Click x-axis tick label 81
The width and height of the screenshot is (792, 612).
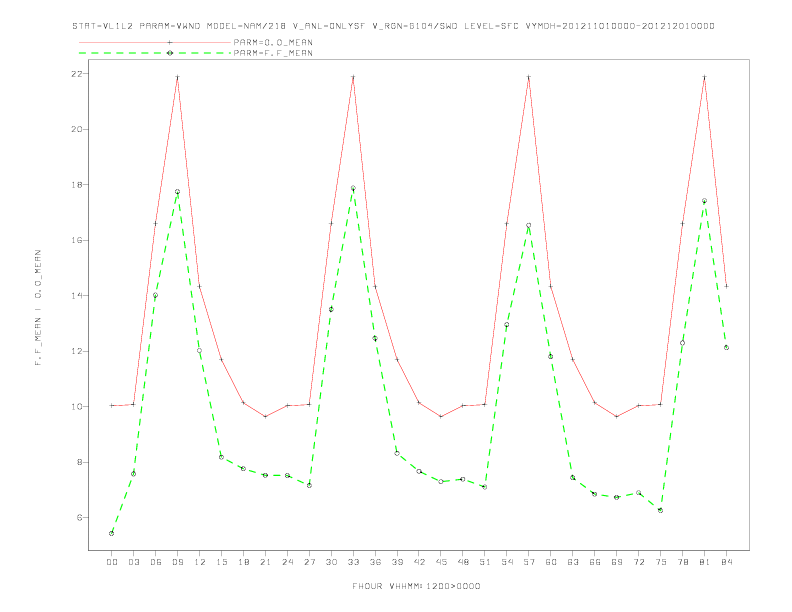click(705, 562)
